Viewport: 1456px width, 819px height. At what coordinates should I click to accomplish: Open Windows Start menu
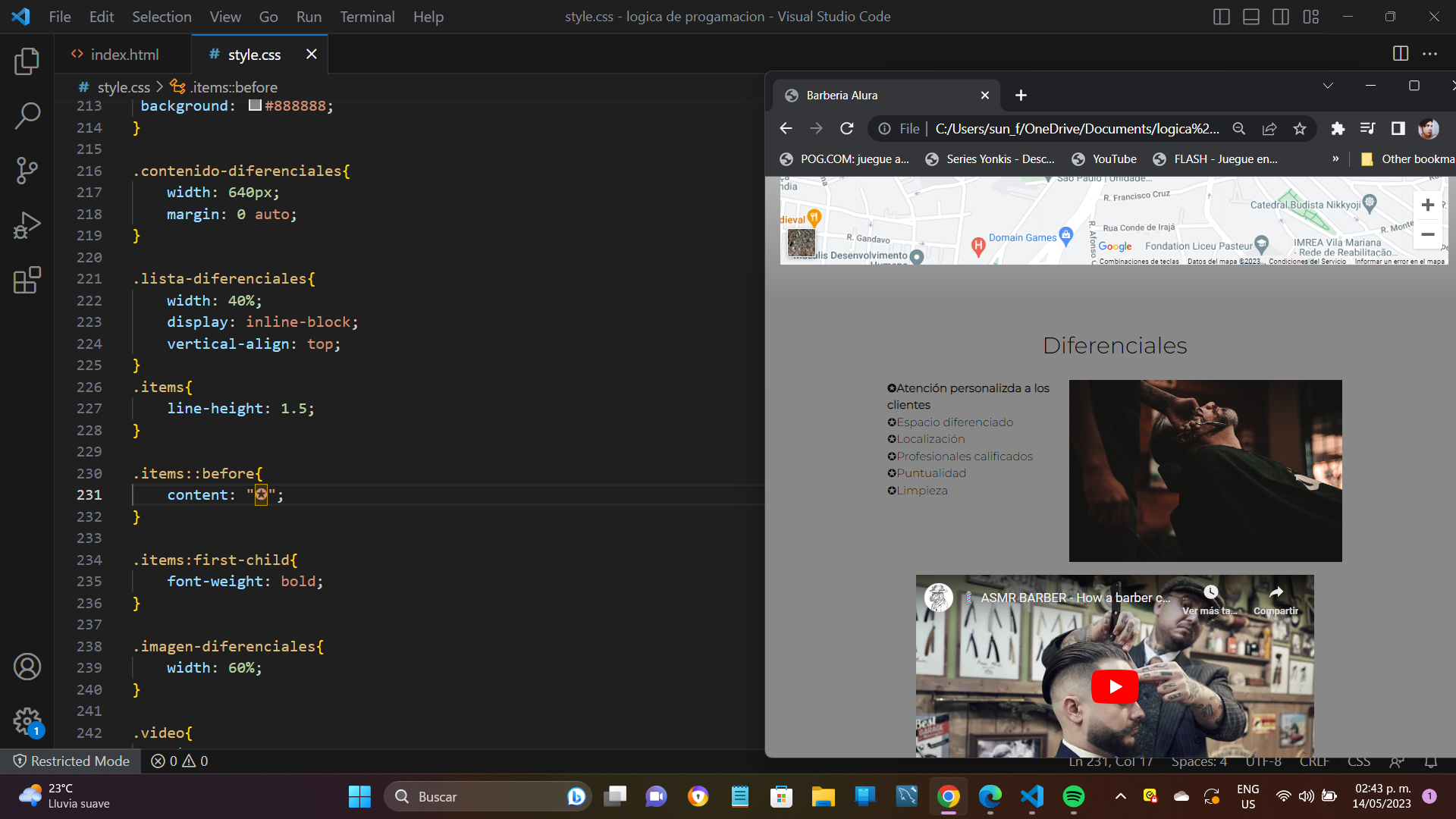point(359,796)
